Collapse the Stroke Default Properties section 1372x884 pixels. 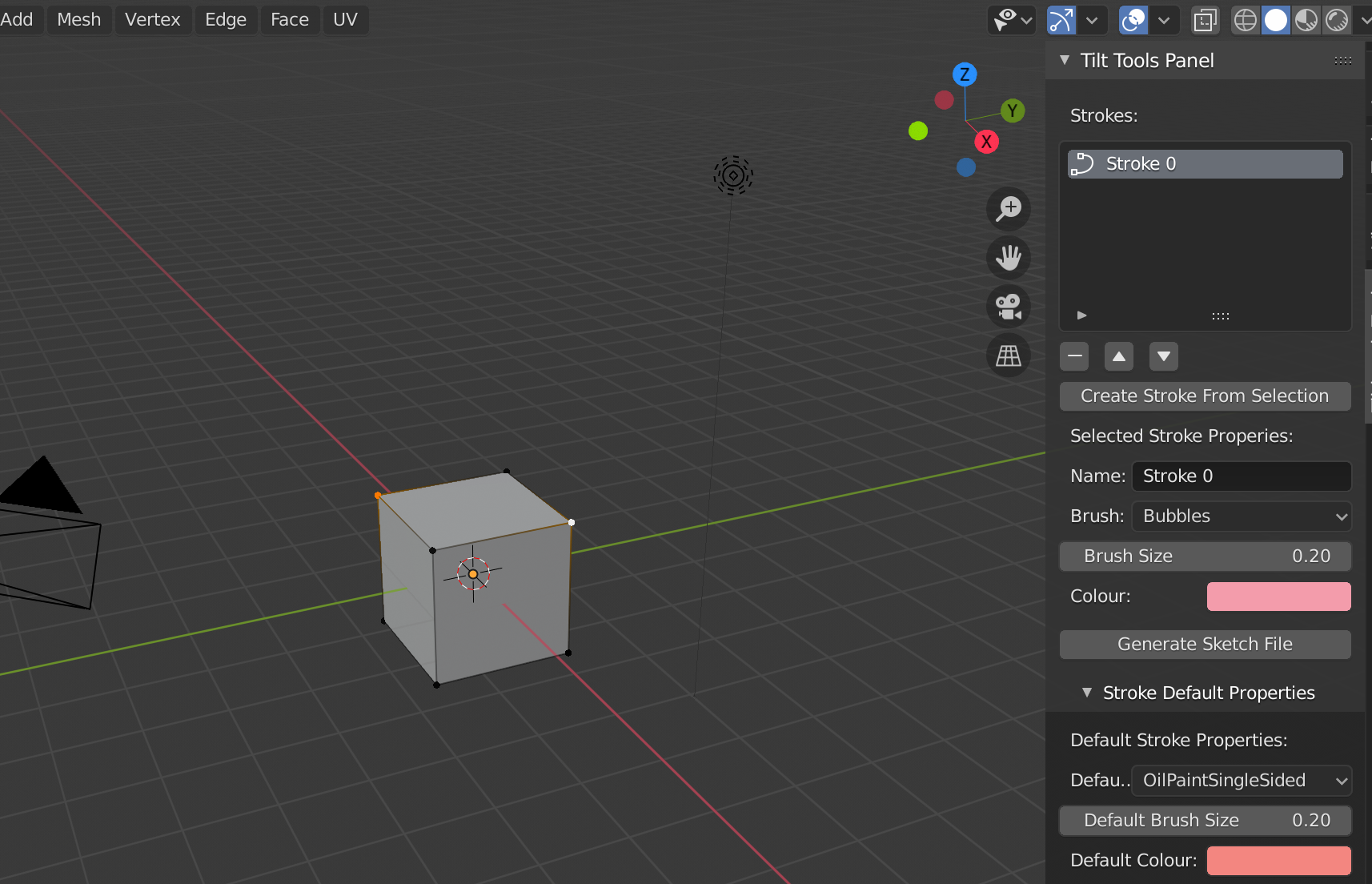tap(1087, 693)
